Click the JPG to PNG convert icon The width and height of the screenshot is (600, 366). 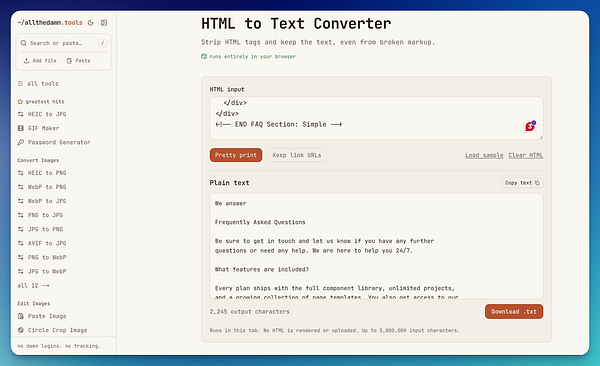(21, 229)
